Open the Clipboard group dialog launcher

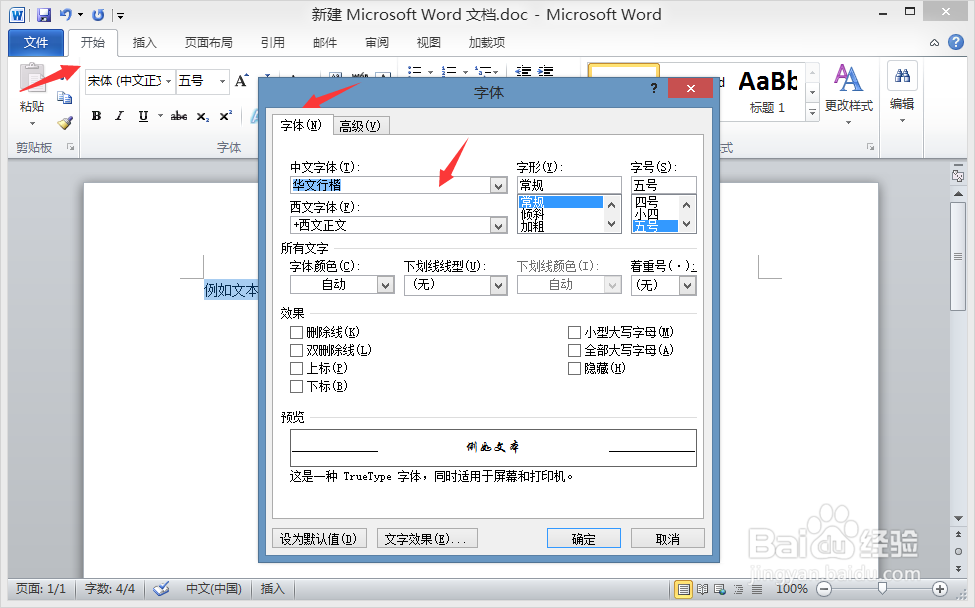pos(71,147)
